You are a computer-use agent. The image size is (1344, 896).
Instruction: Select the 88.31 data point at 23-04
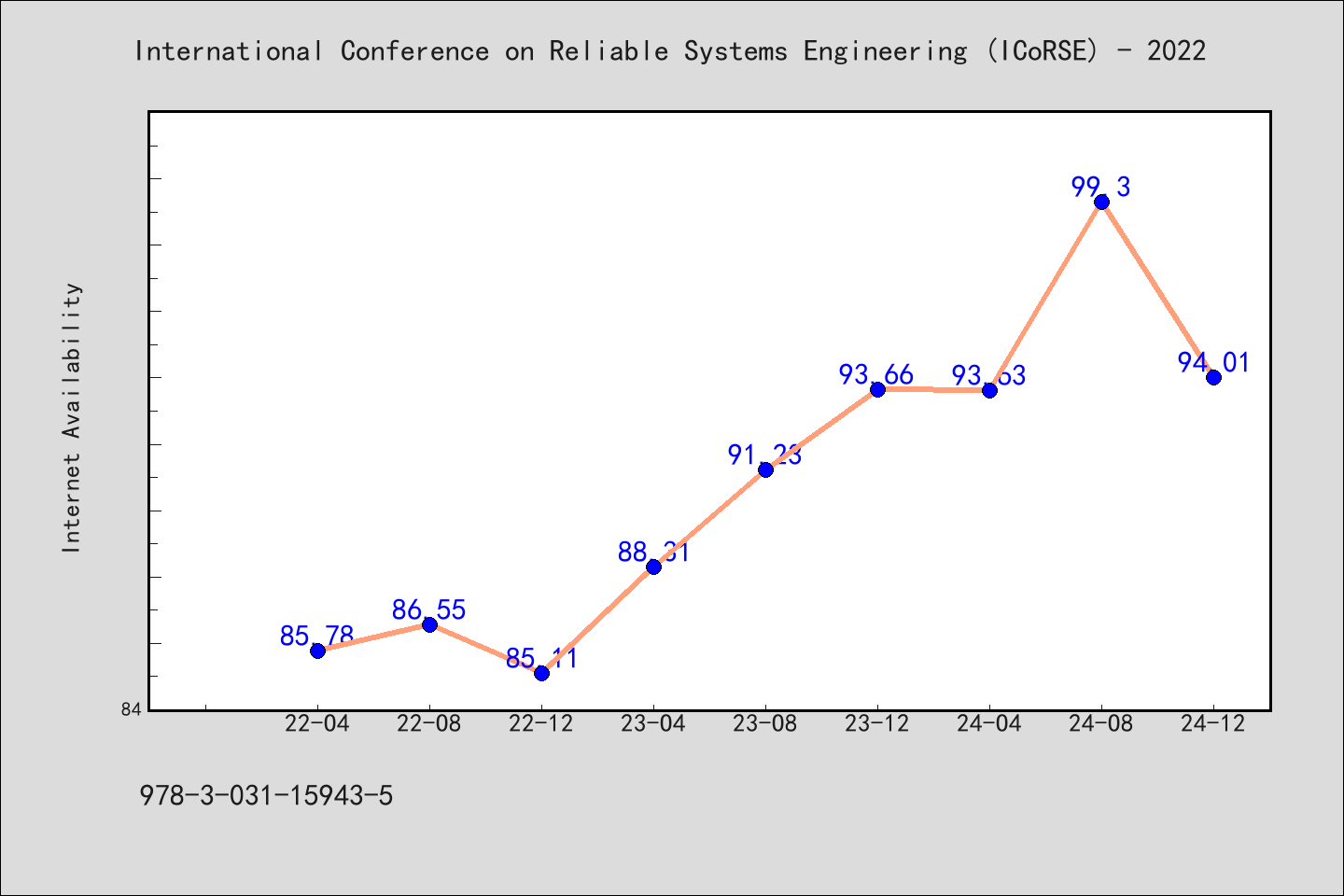(653, 567)
